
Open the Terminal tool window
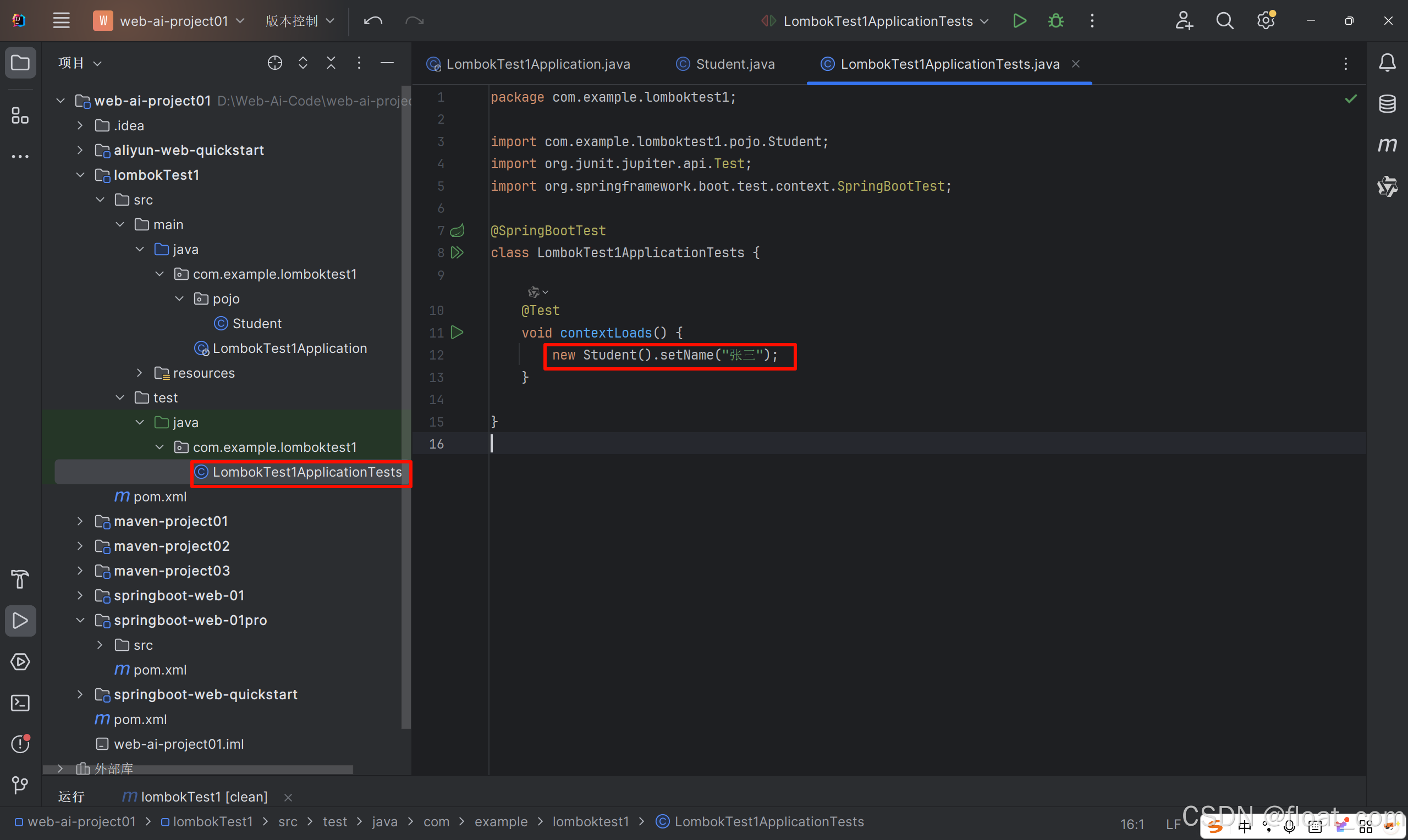coord(20,703)
